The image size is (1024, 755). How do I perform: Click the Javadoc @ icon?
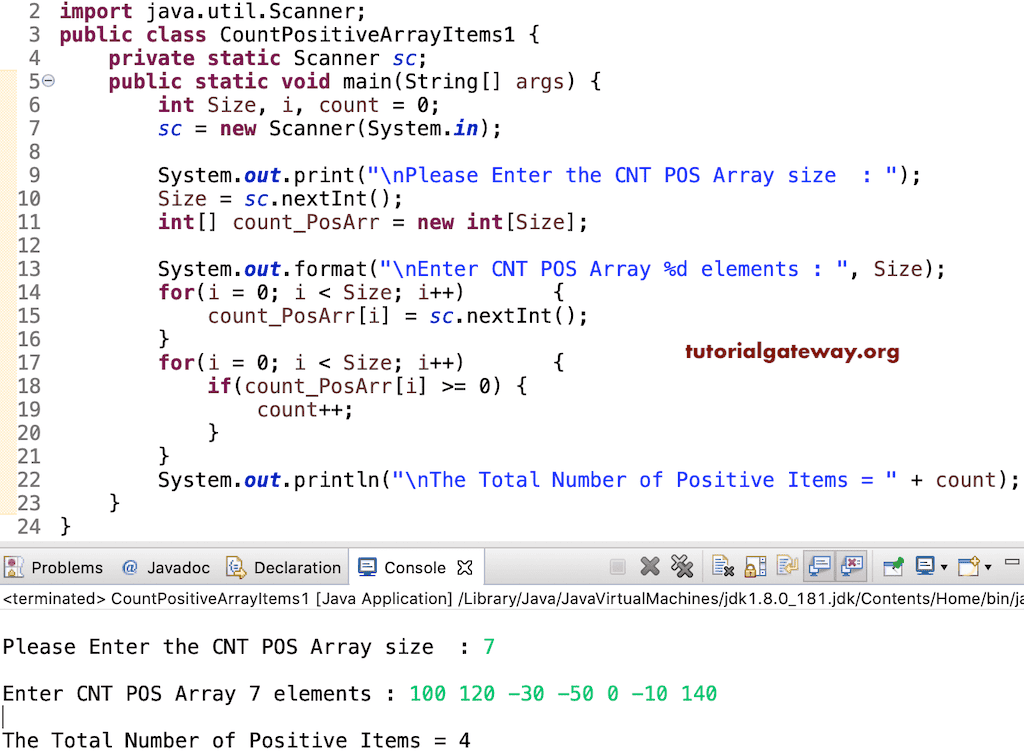[128, 567]
